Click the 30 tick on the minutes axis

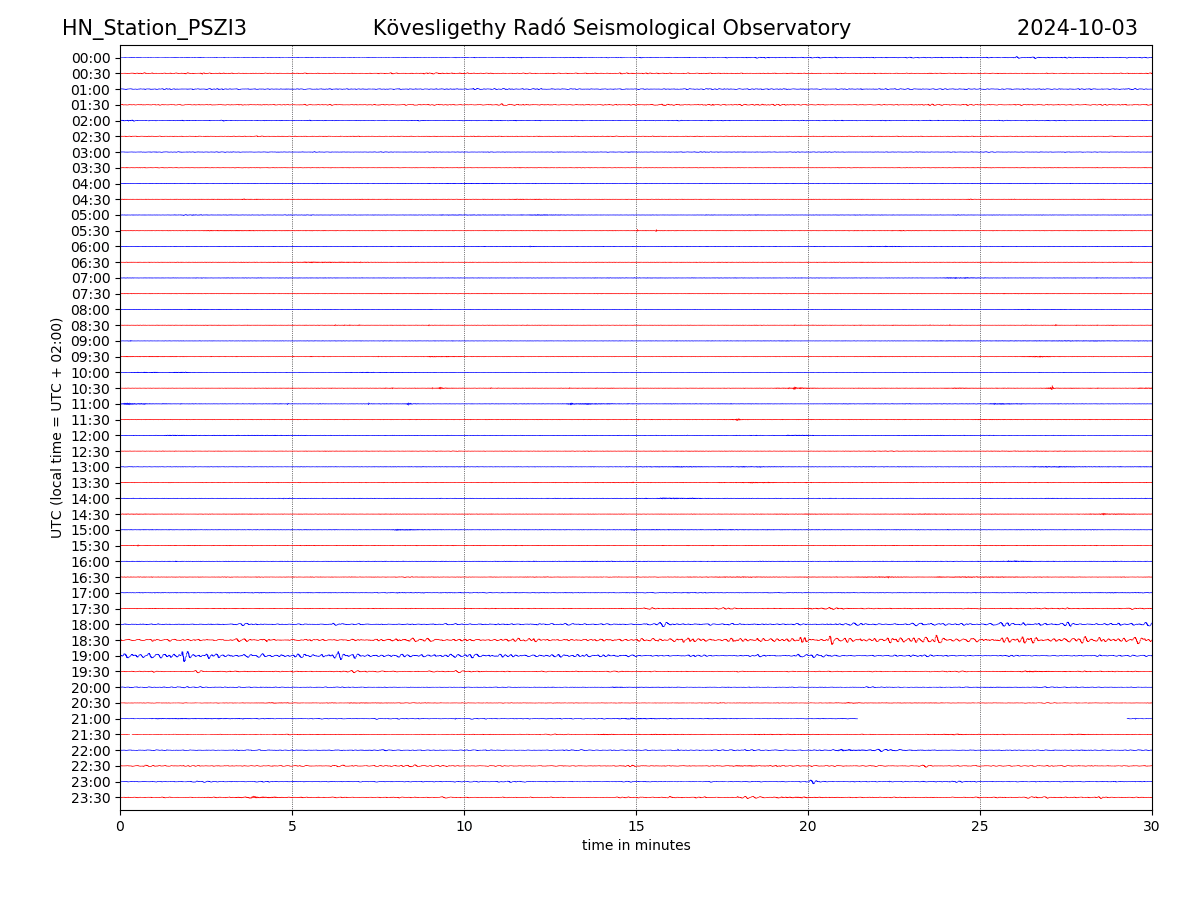[1152, 826]
